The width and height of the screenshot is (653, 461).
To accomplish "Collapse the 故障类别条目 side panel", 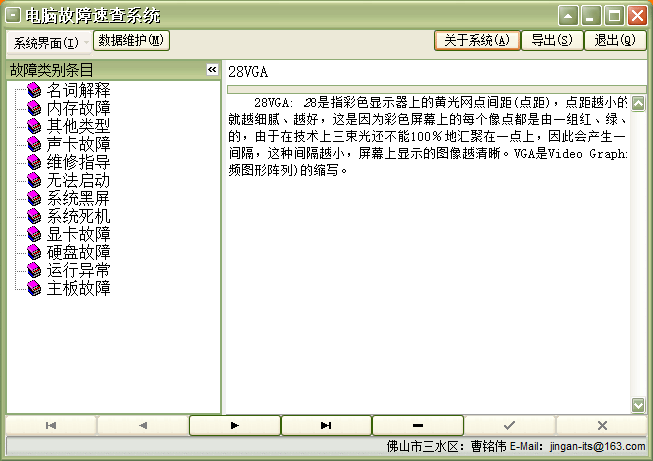I will 212,70.
